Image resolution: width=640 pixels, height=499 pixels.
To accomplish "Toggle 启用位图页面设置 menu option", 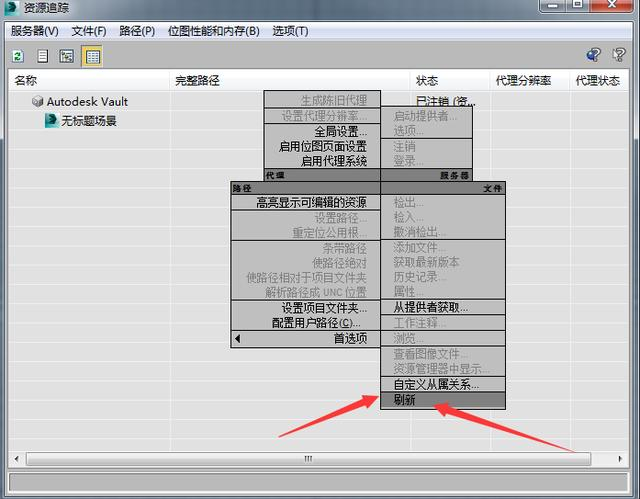I will 322,146.
